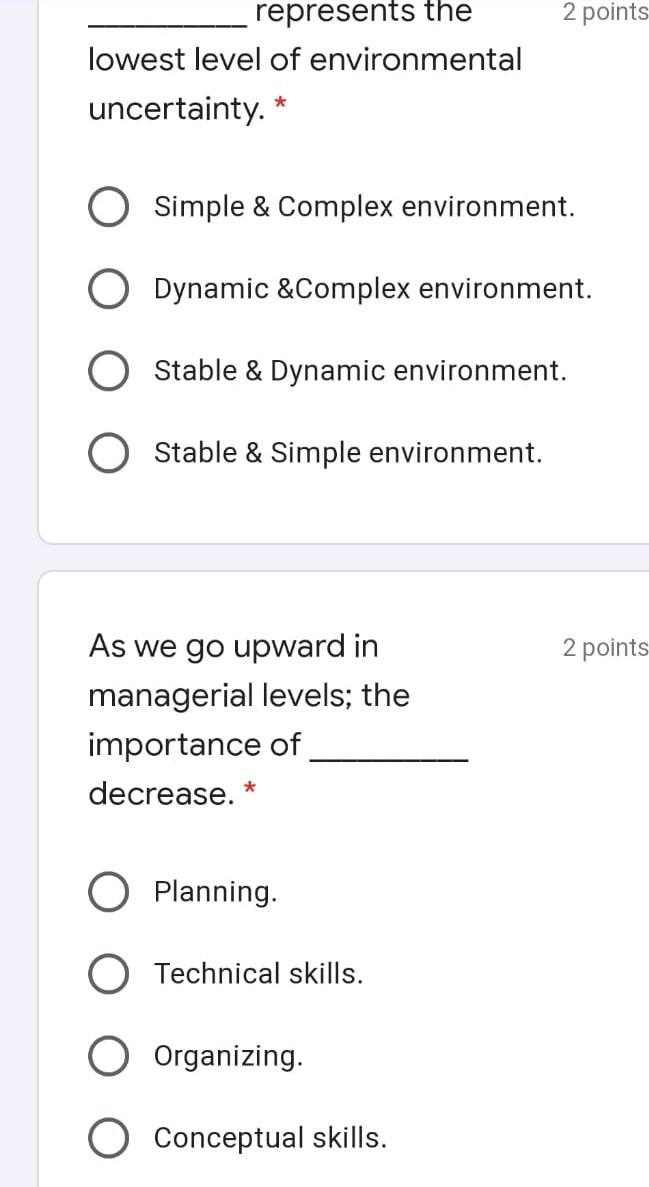This screenshot has height=1187, width=649.
Task: Click the 'Dynamic &Complex environment.' answer label
Action: pyautogui.click(x=372, y=290)
